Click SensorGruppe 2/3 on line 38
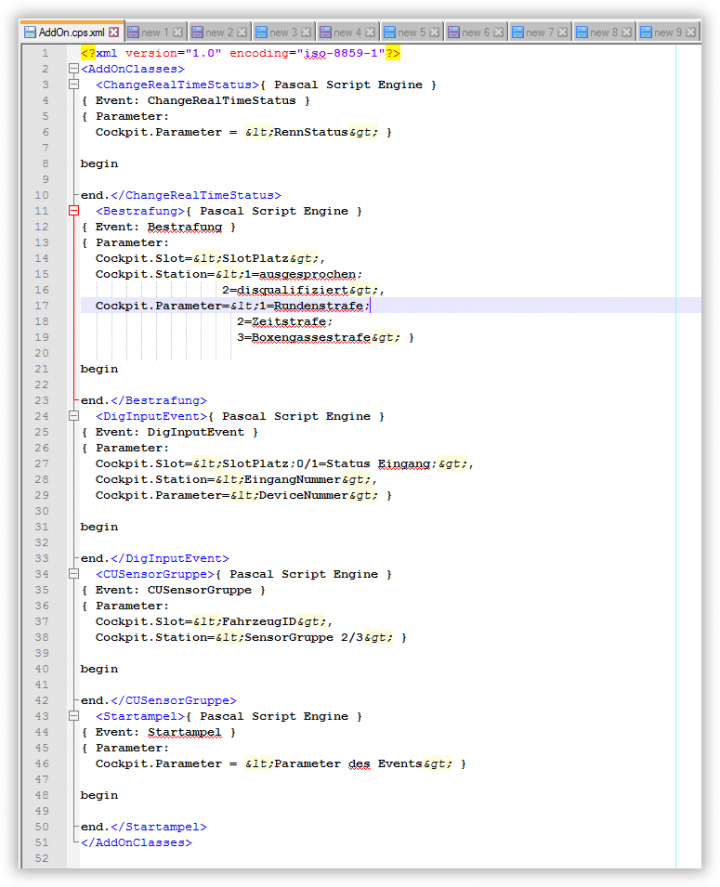This screenshot has height=887, width=720. 304,638
